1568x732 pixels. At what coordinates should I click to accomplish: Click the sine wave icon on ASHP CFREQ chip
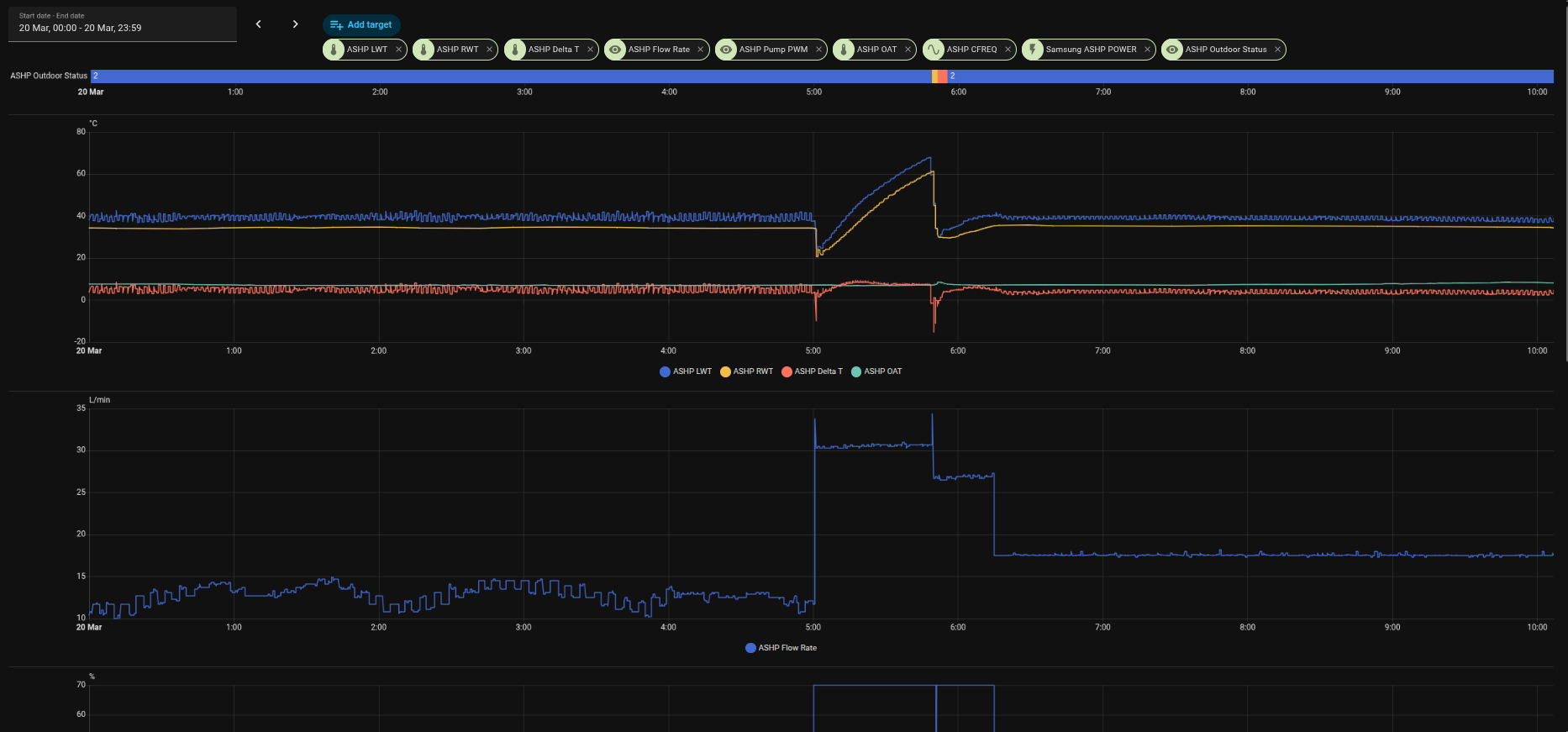tap(934, 50)
